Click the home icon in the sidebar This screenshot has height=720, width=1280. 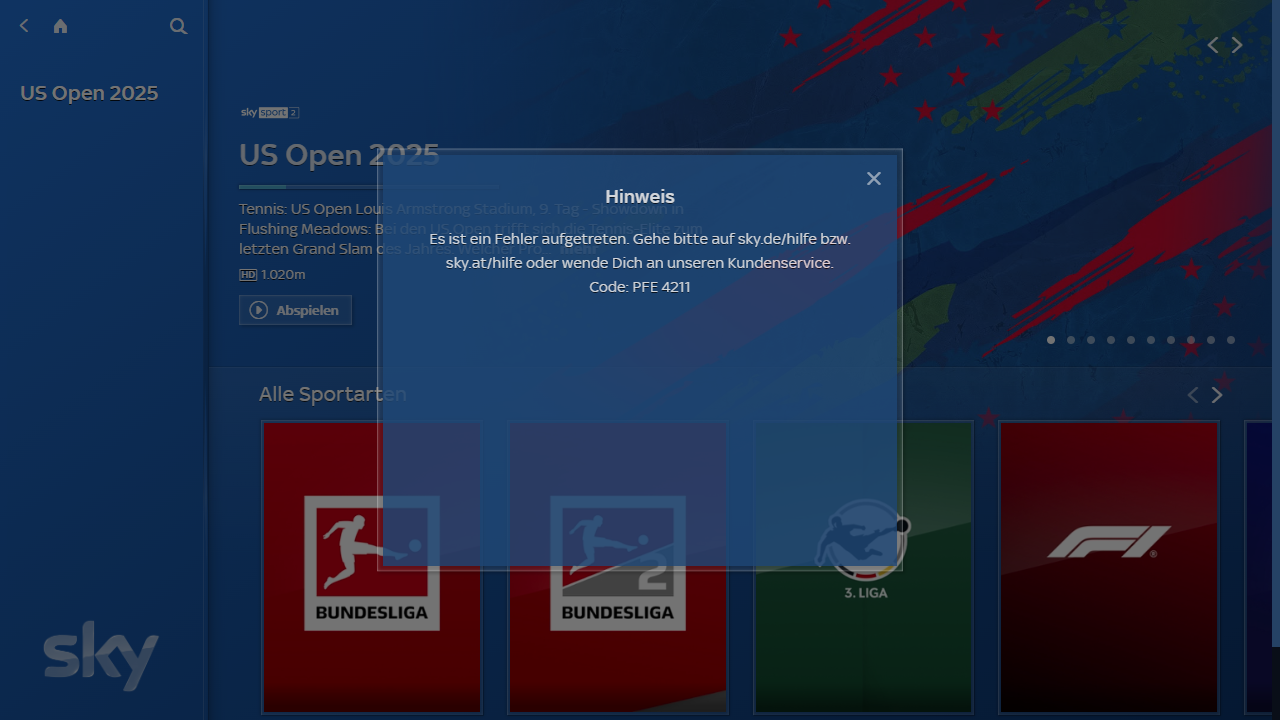[x=60, y=26]
